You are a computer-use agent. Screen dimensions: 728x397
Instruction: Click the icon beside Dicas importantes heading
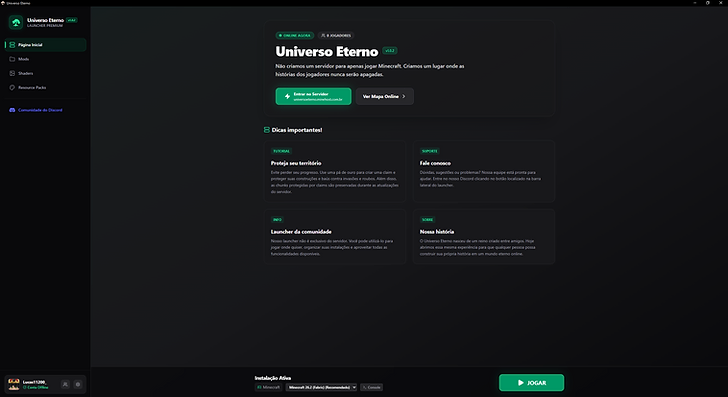pos(266,130)
